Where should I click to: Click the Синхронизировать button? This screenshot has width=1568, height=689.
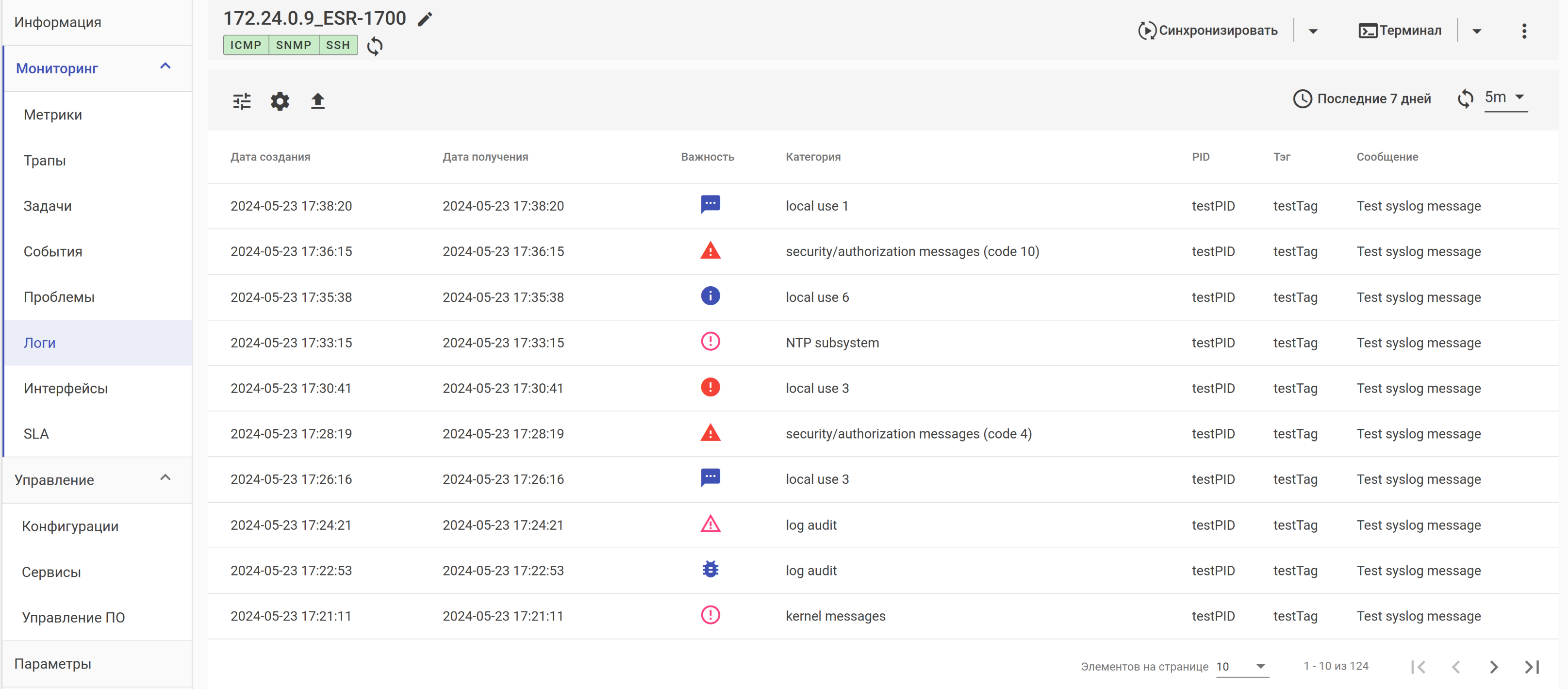click(x=1207, y=31)
